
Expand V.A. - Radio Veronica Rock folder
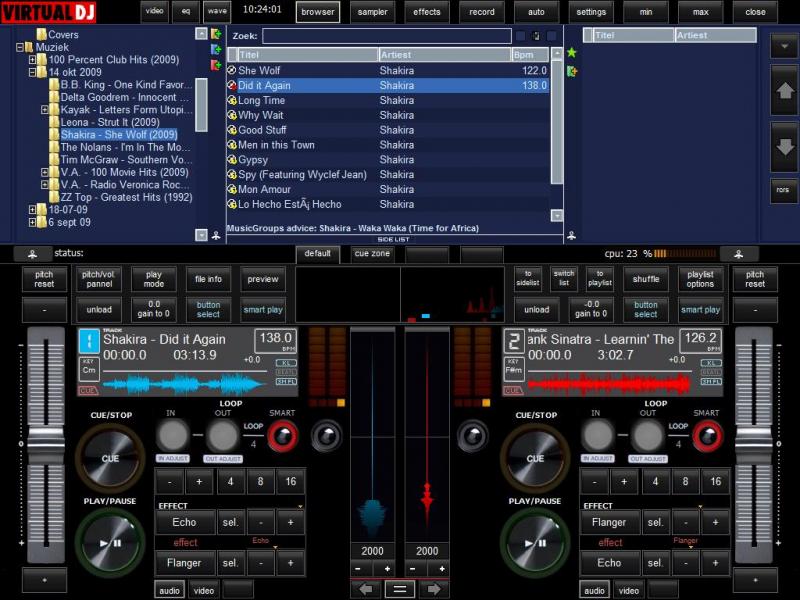click(44, 185)
